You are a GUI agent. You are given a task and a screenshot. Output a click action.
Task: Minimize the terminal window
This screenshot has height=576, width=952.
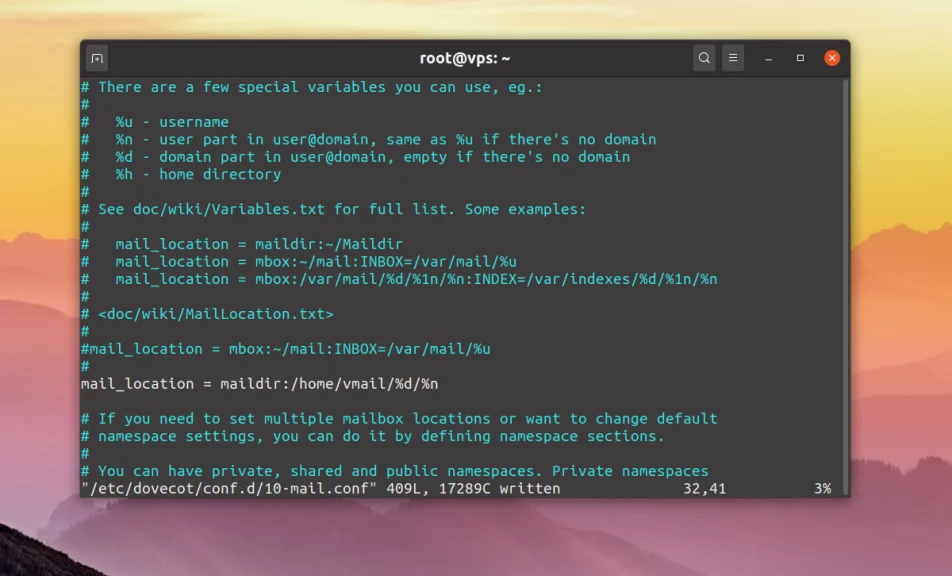pyautogui.click(x=769, y=58)
